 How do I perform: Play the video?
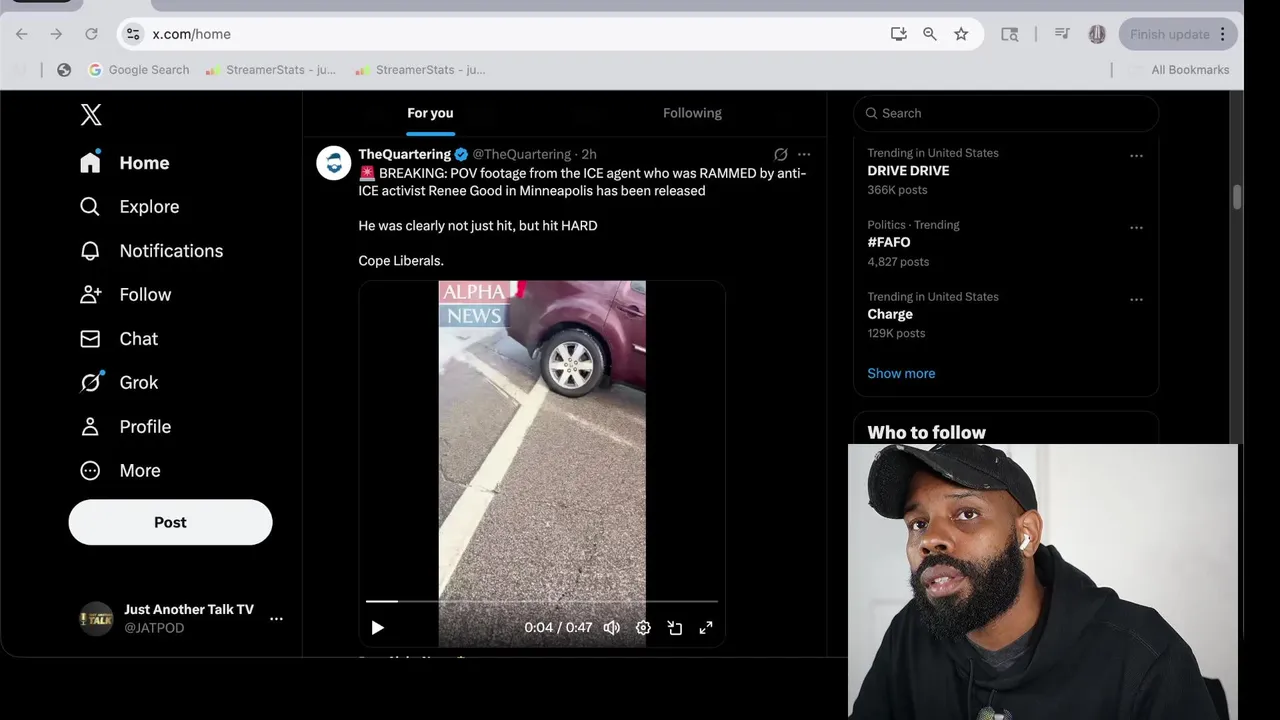(377, 628)
